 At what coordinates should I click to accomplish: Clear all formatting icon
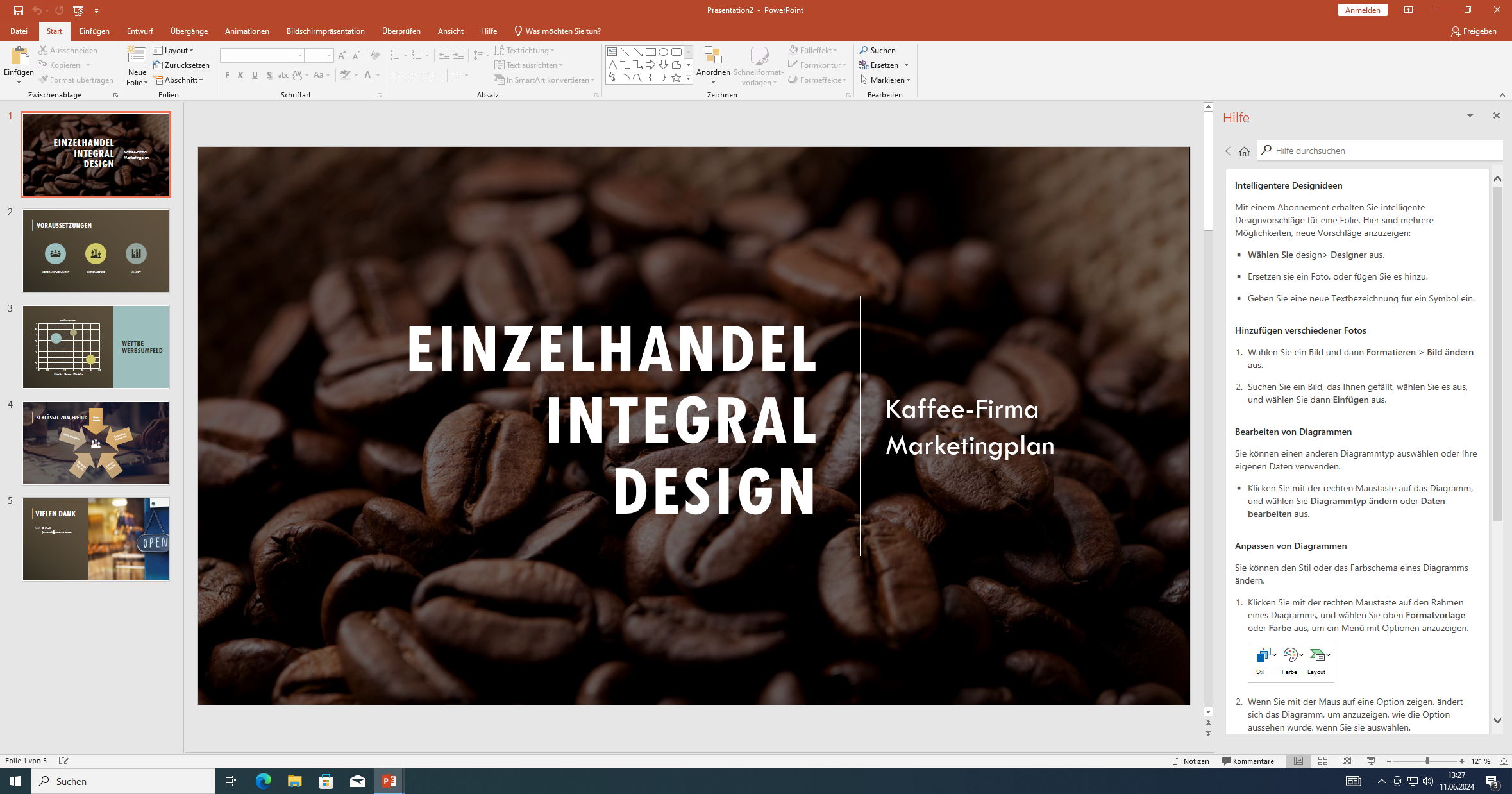click(375, 55)
